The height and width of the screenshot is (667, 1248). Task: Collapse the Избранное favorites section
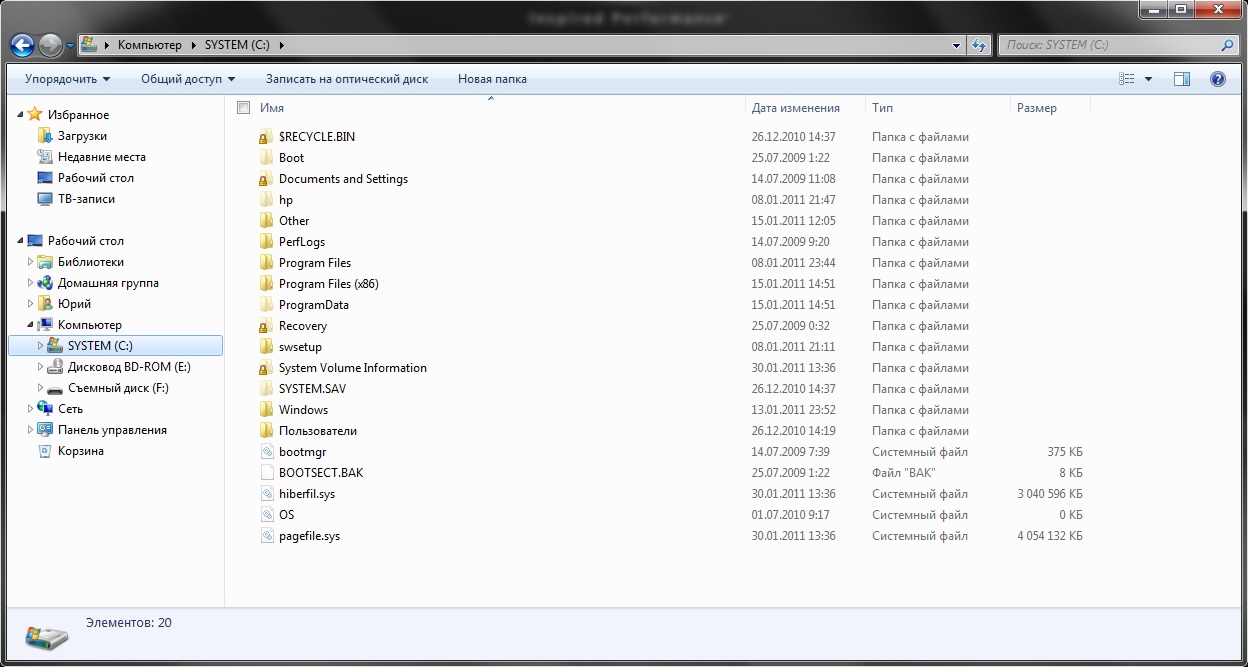[21, 115]
